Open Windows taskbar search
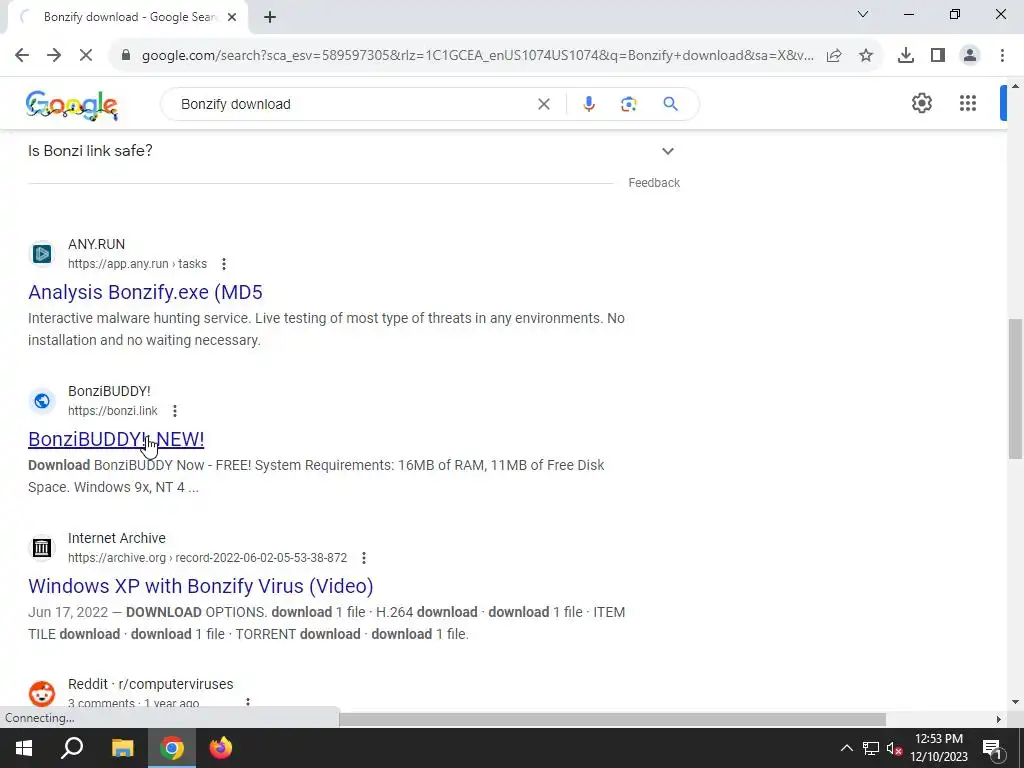The image size is (1024, 768). click(72, 748)
